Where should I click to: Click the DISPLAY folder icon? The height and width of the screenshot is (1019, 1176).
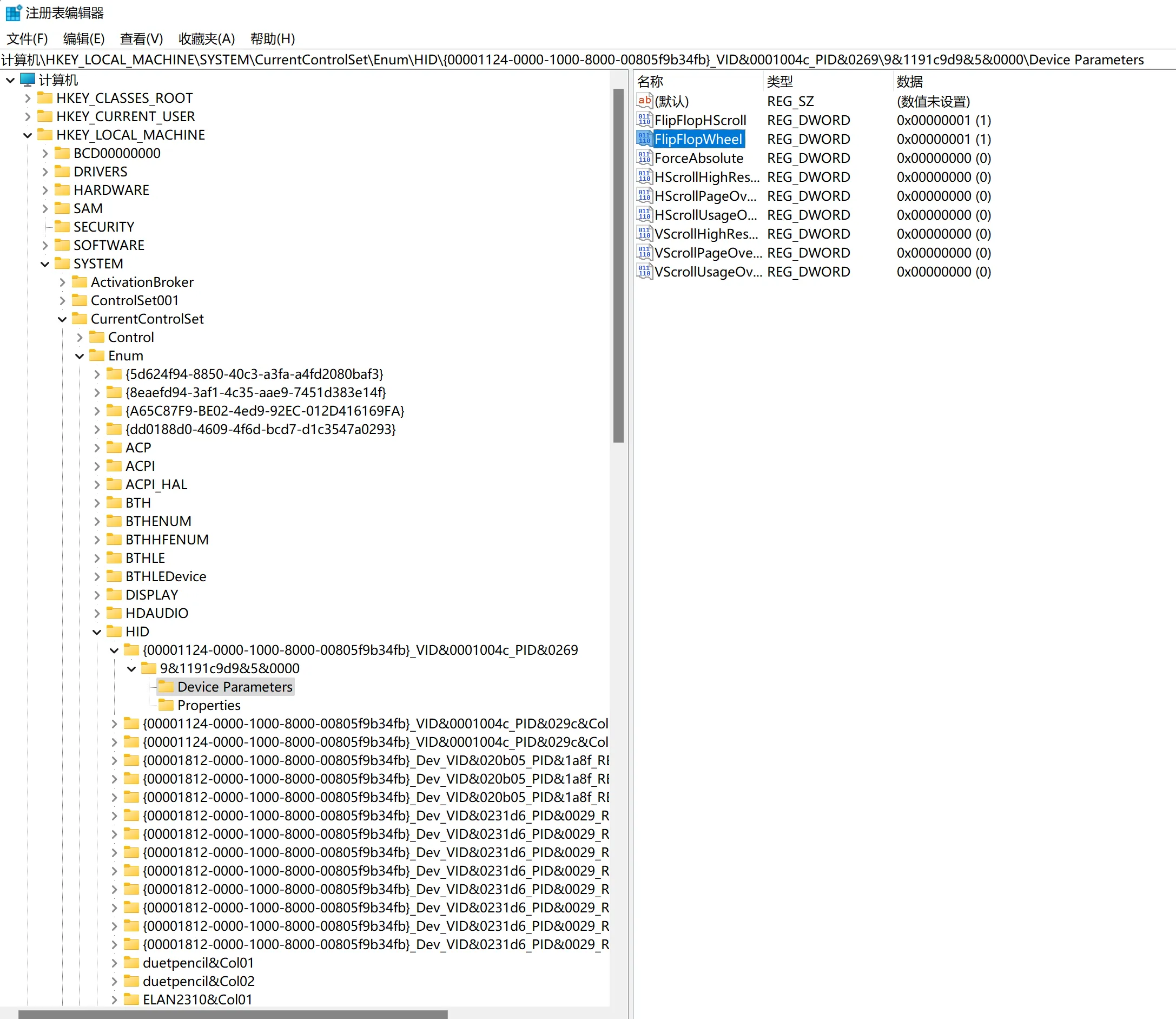click(114, 595)
